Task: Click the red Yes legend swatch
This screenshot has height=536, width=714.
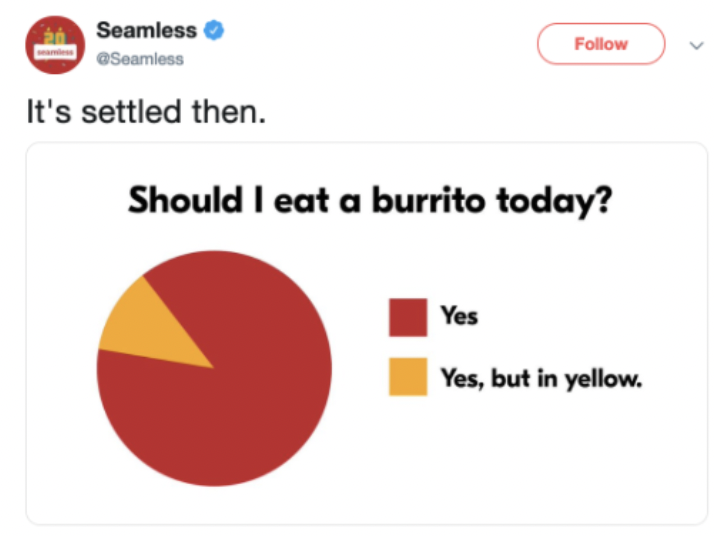Action: (x=408, y=317)
